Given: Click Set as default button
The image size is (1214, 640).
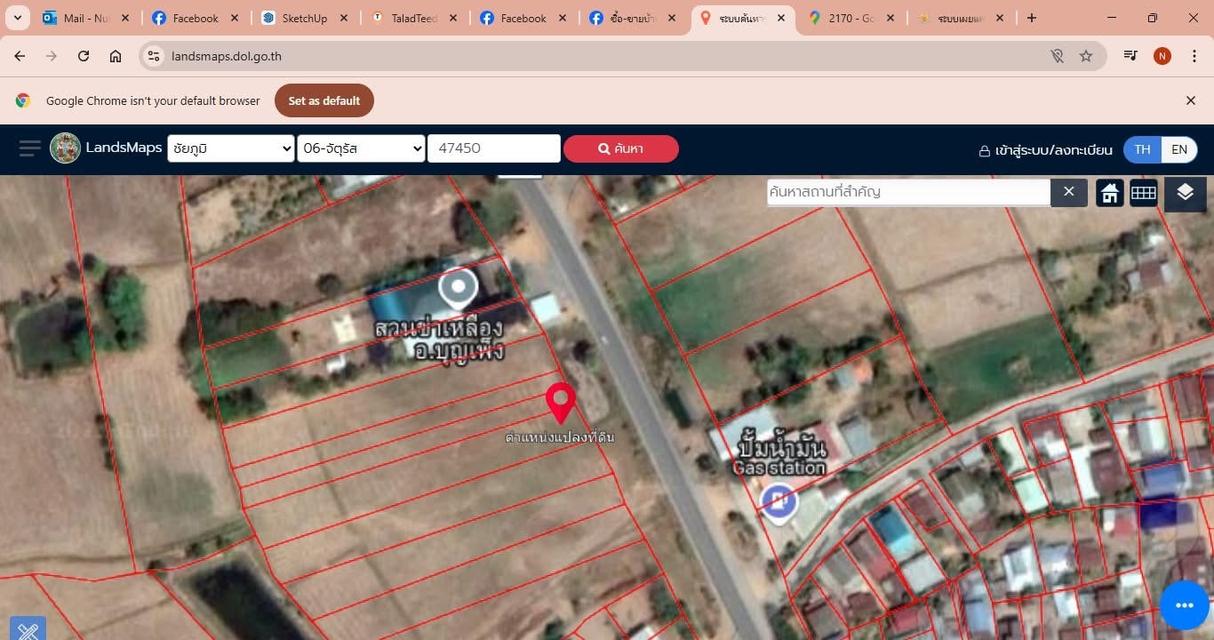Looking at the screenshot, I should [x=324, y=101].
